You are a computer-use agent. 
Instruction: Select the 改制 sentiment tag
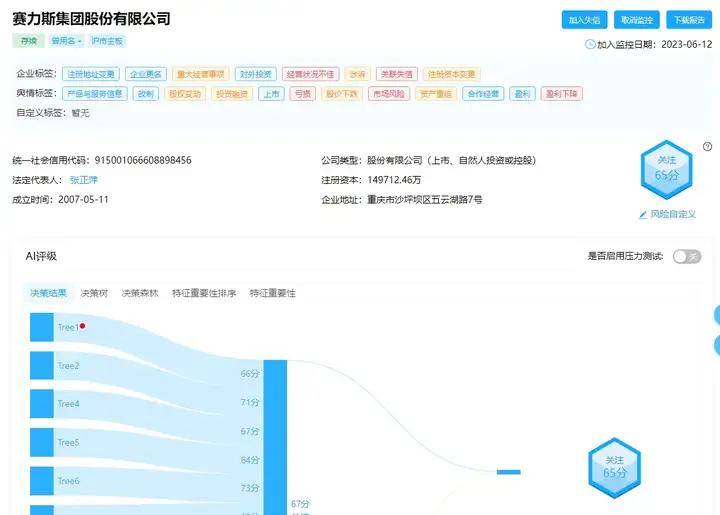click(146, 94)
